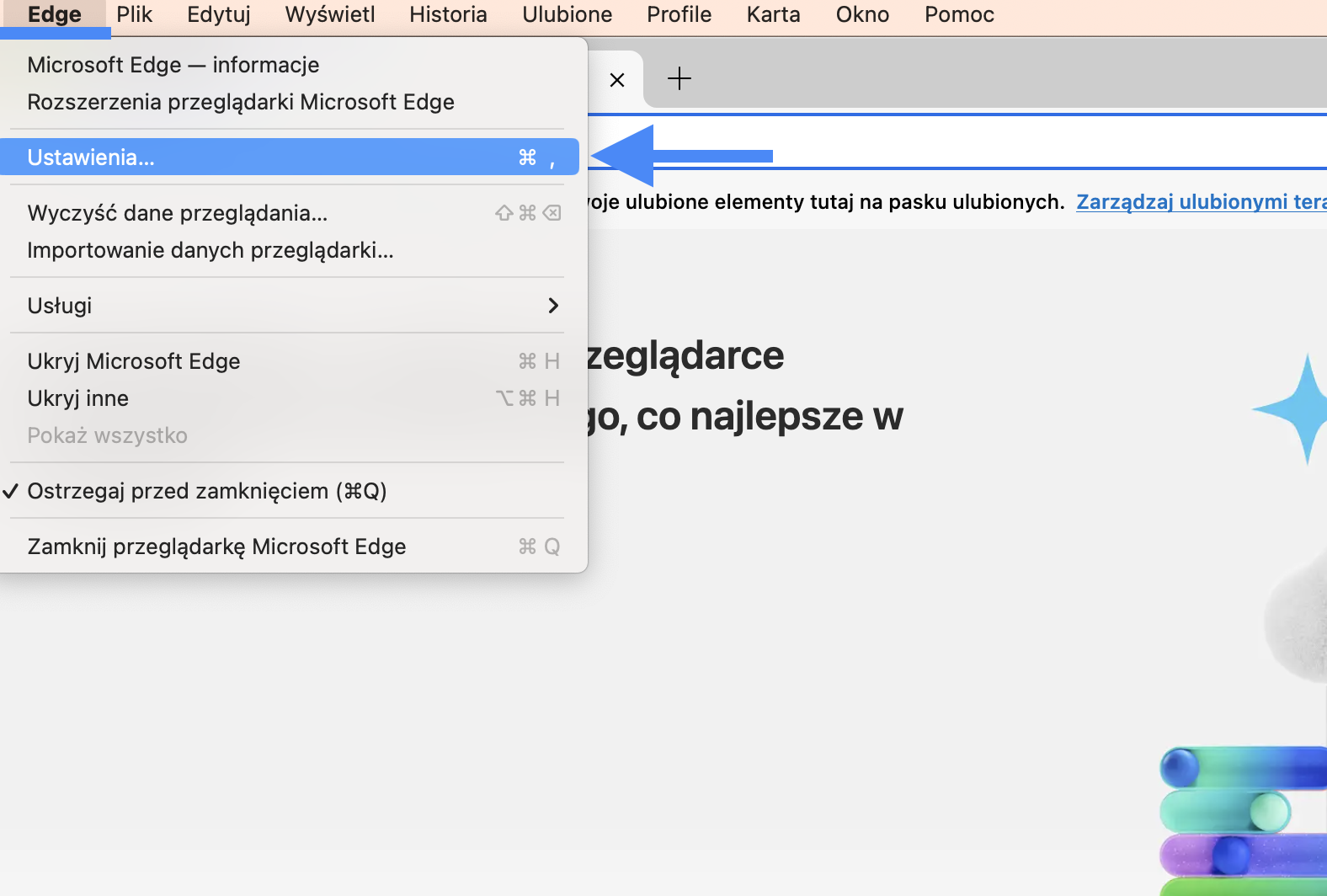Screen dimensions: 1327x896
Task: Open the Okno menu
Action: pyautogui.click(x=863, y=15)
